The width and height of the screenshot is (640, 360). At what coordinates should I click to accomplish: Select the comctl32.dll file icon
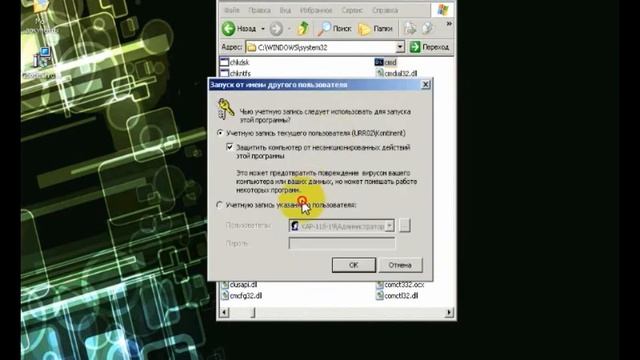tap(380, 296)
